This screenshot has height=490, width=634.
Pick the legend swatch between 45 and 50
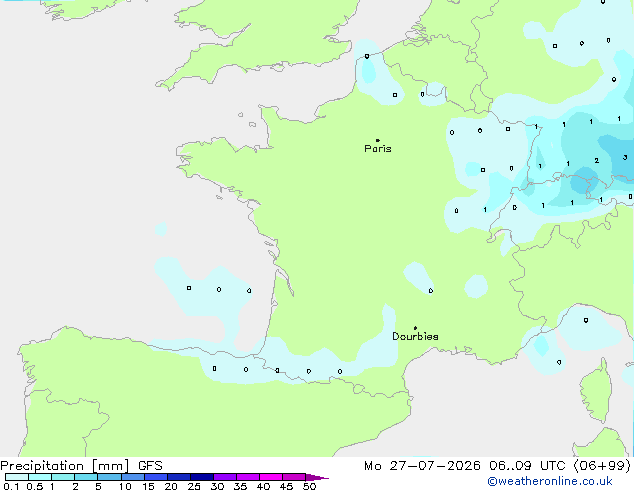tap(294, 477)
